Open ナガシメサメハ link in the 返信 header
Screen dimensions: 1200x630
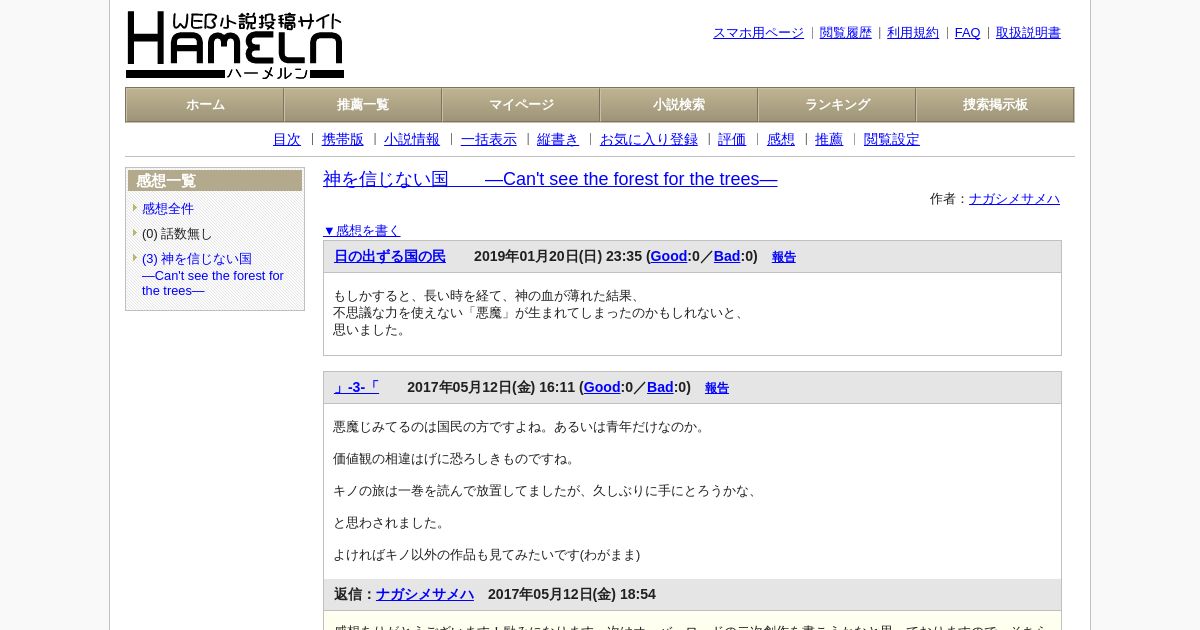[425, 595]
